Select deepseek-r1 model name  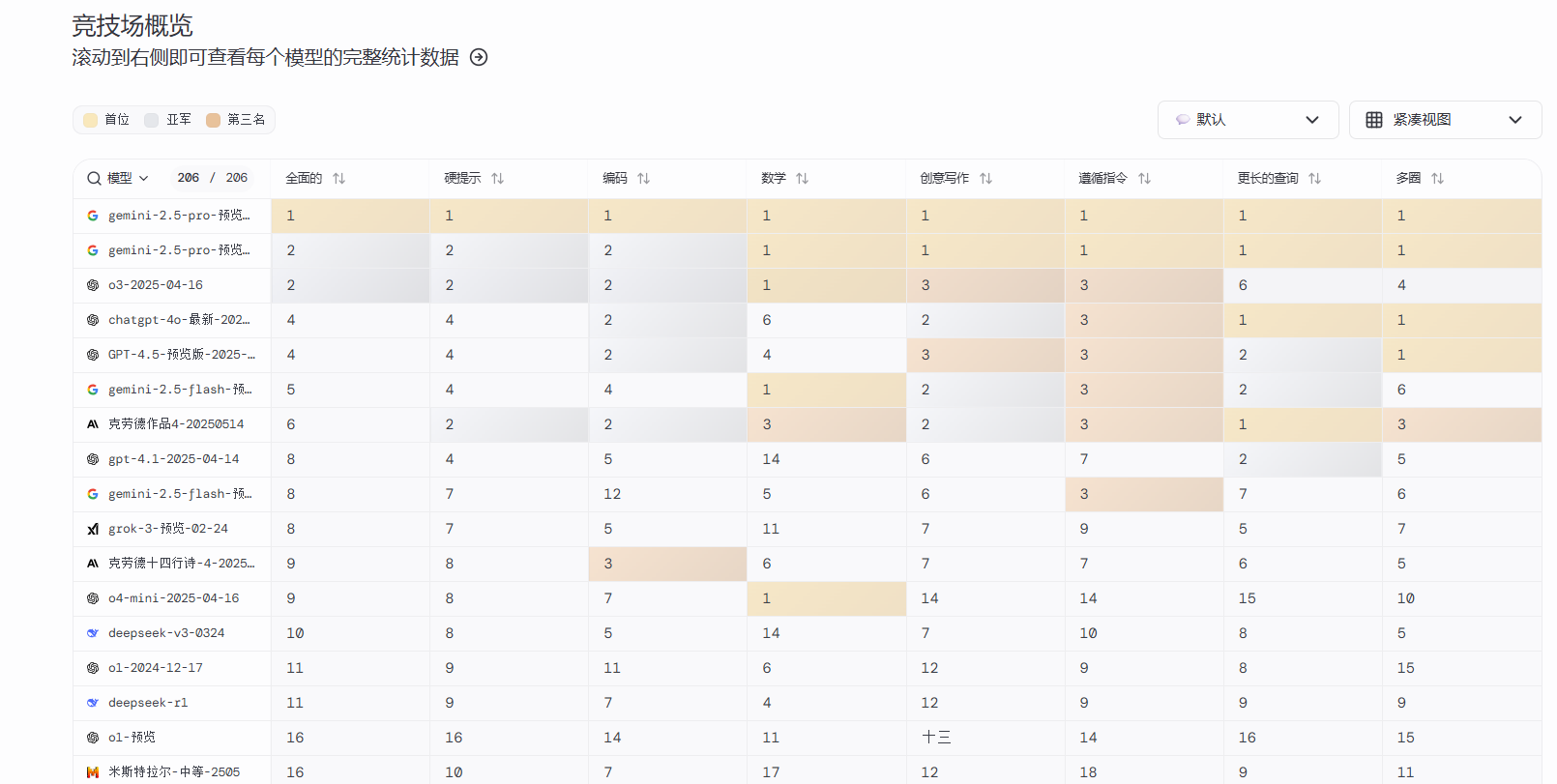pyautogui.click(x=148, y=703)
